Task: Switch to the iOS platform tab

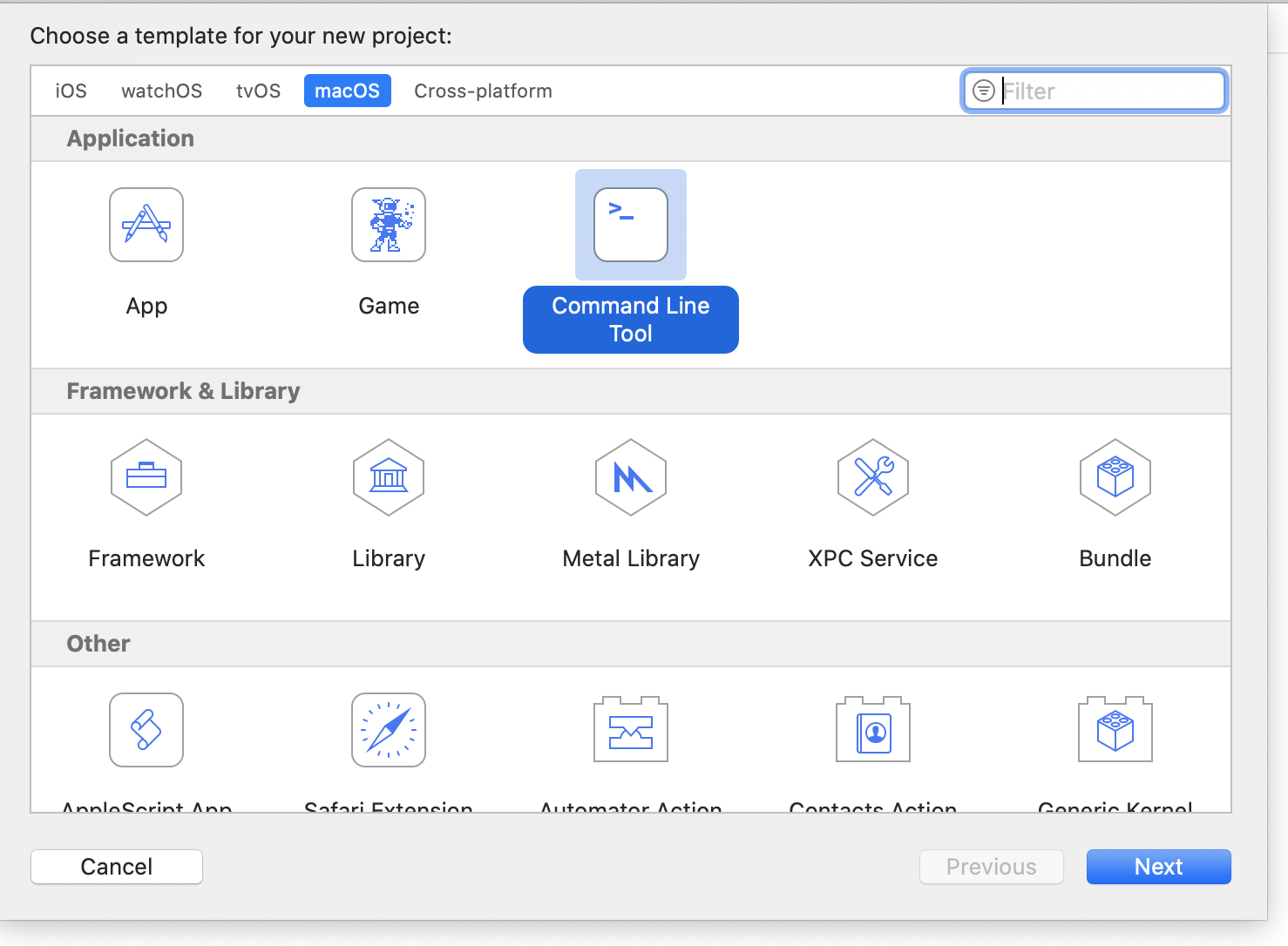Action: [71, 91]
